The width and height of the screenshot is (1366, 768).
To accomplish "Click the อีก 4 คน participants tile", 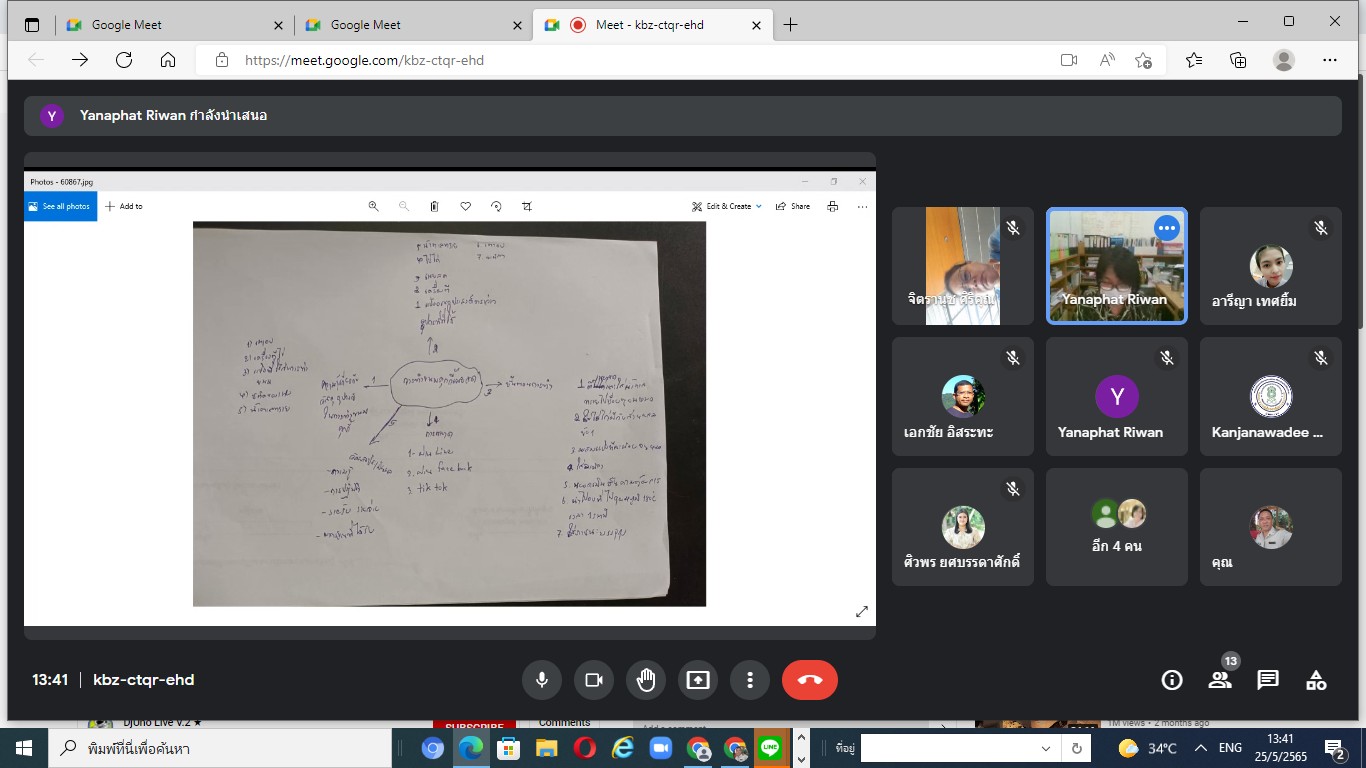I will click(1117, 527).
